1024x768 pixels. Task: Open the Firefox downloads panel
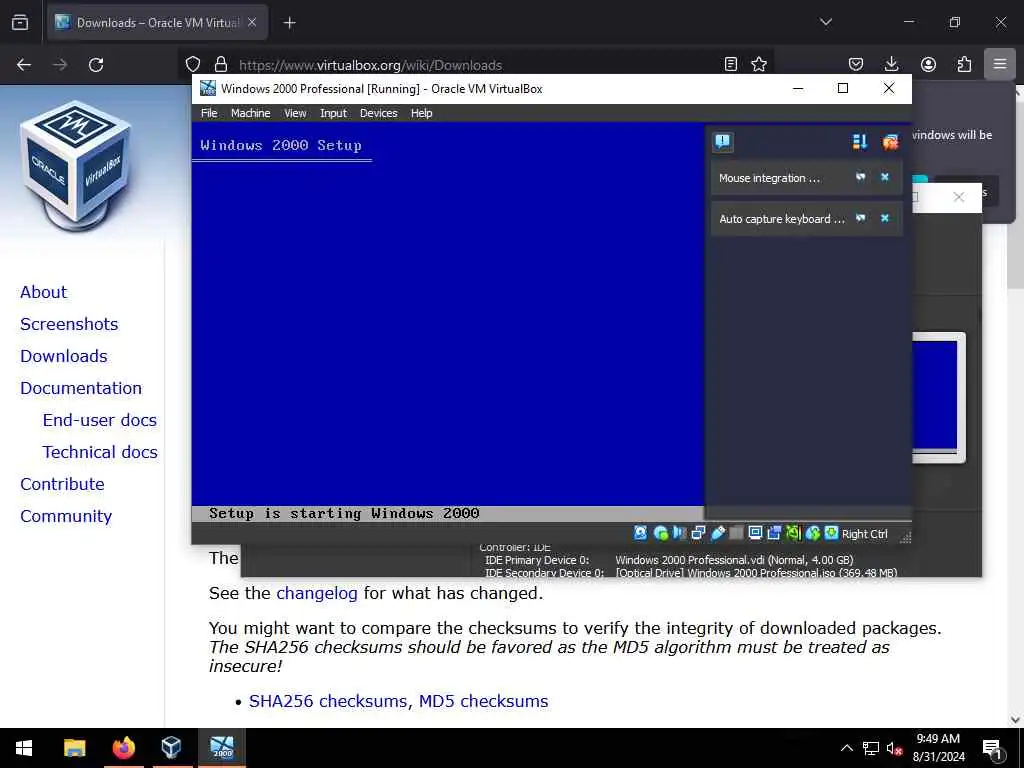point(891,64)
